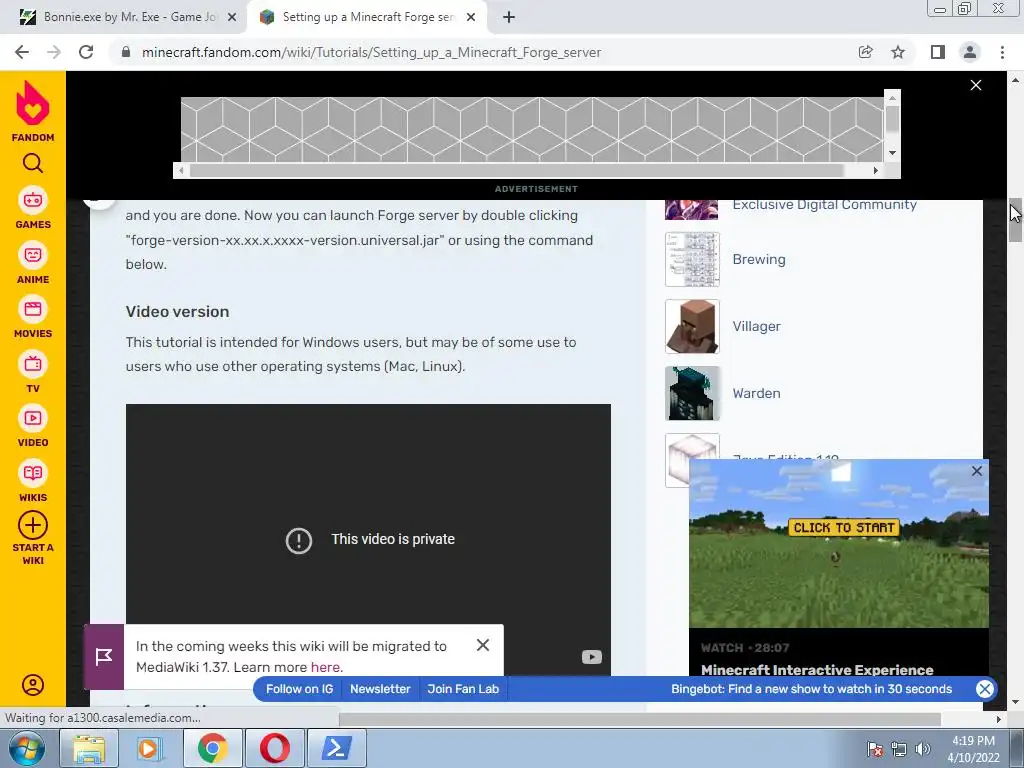
Task: Open the Movies section icon
Action: pos(33,309)
